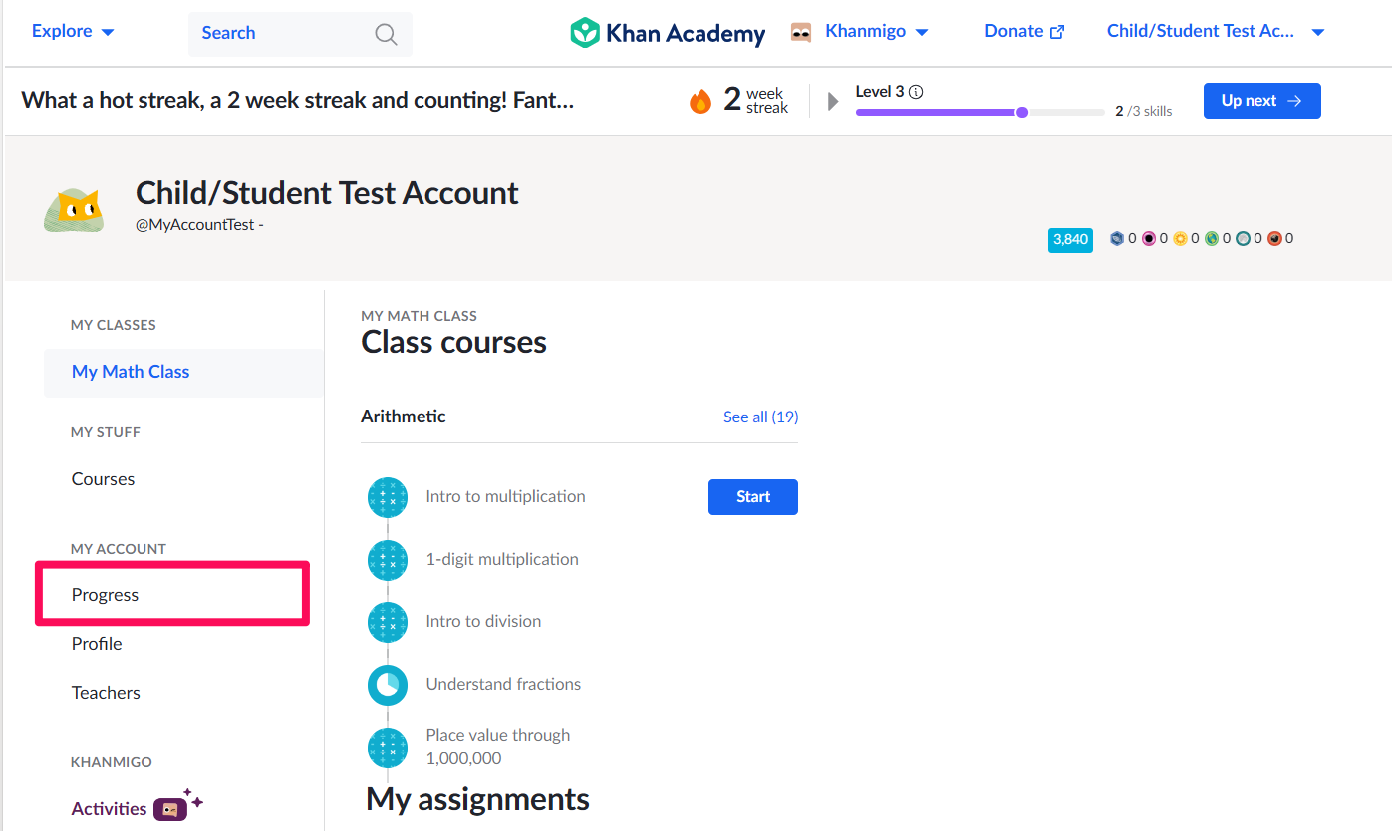This screenshot has width=1392, height=831.
Task: Click the owl profile avatar
Action: pos(74,209)
